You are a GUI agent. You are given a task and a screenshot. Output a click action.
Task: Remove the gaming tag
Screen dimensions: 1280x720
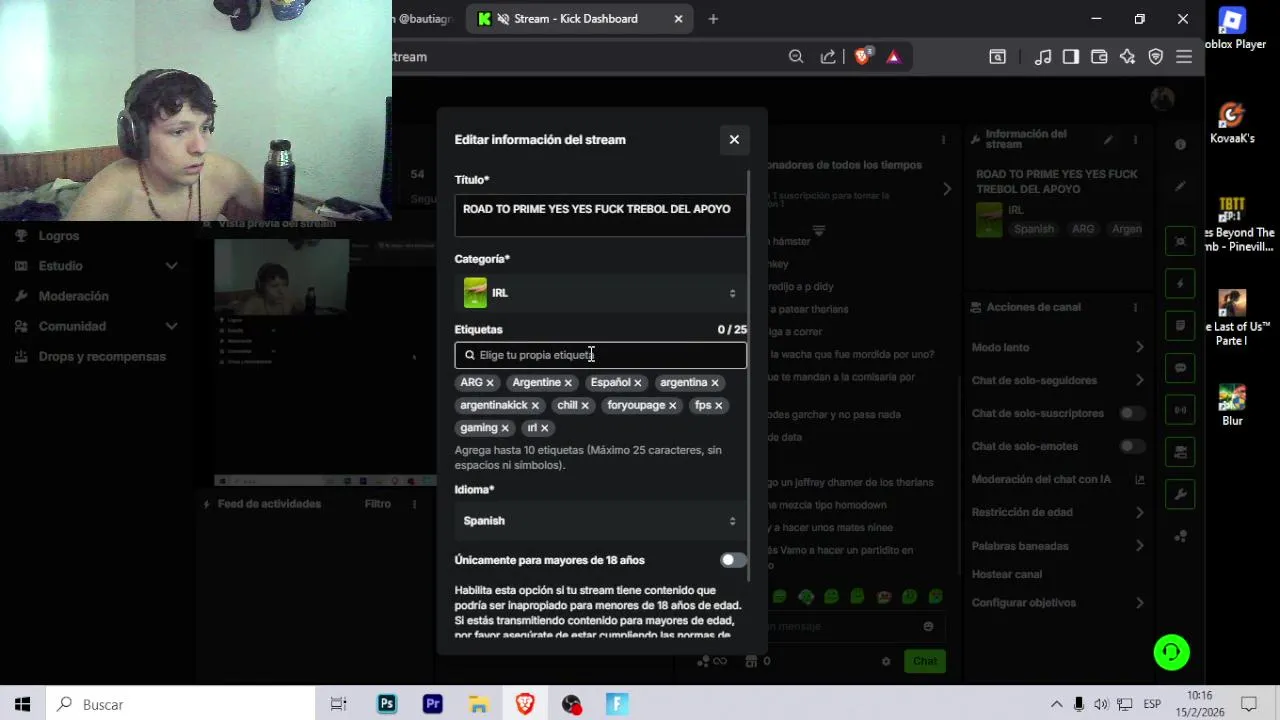click(x=505, y=428)
